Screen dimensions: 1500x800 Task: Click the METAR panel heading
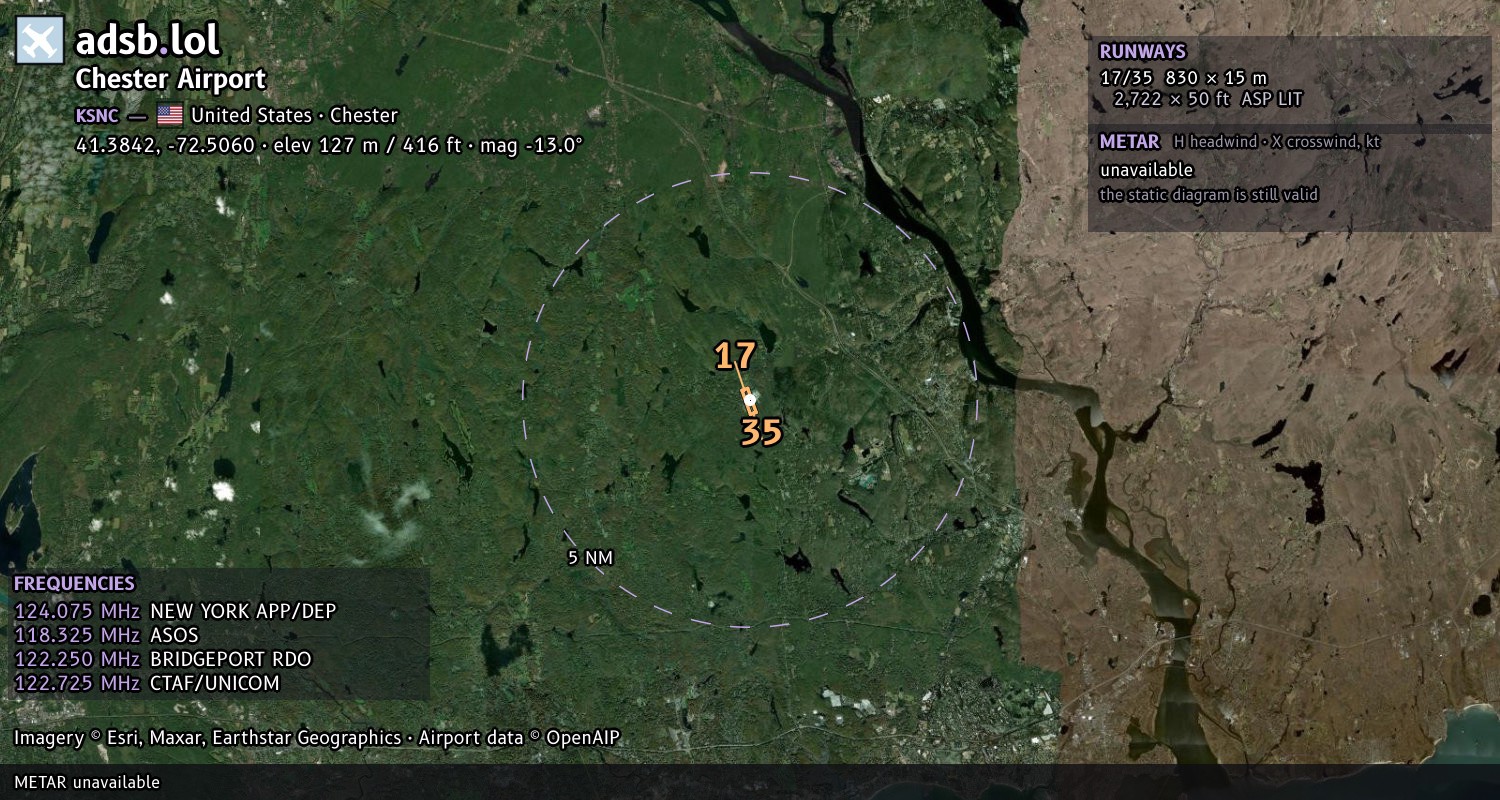click(x=1129, y=142)
